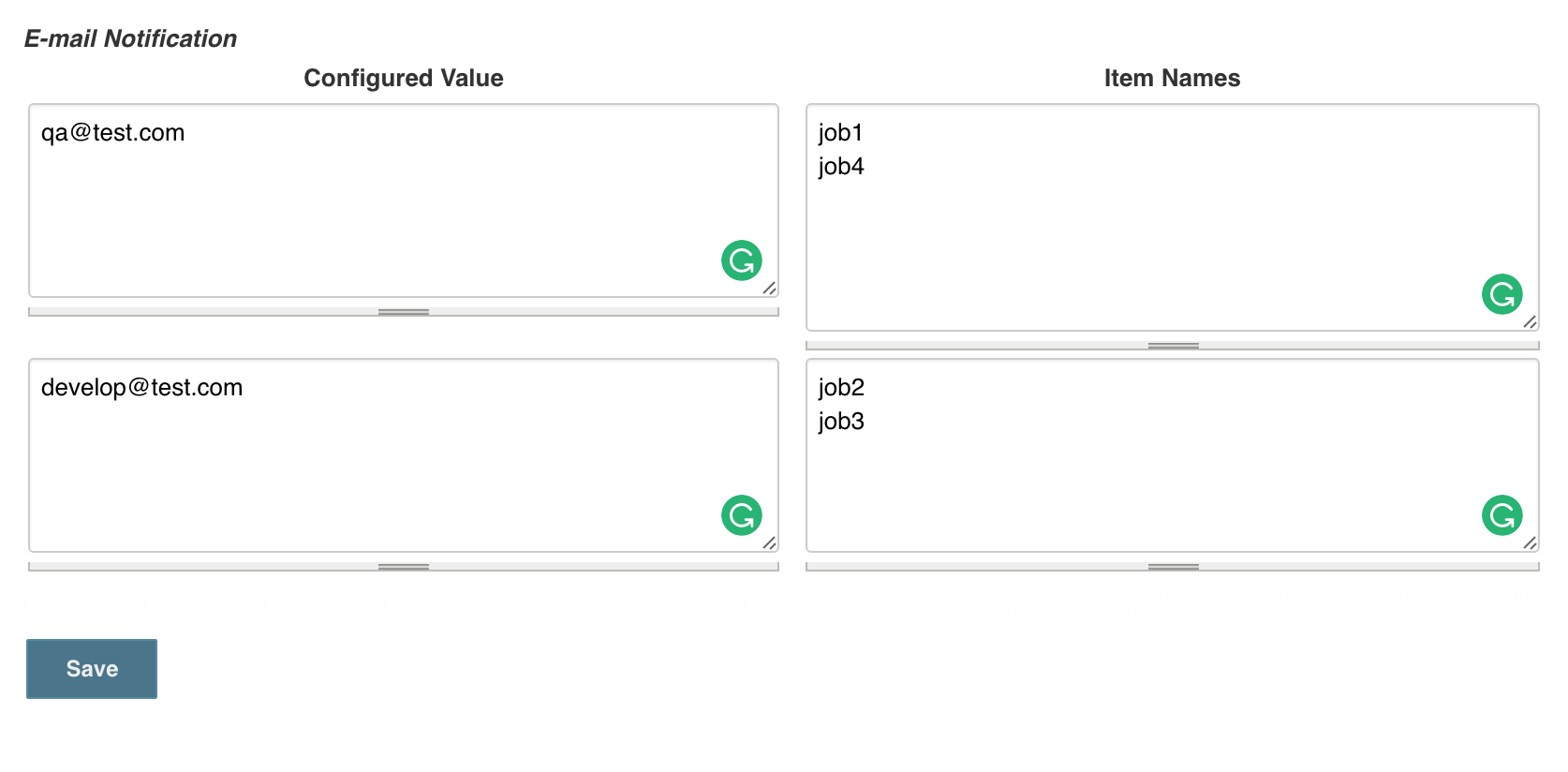The height and width of the screenshot is (772, 1568).
Task: Focus the qa@test.com configured value field
Action: (x=404, y=200)
